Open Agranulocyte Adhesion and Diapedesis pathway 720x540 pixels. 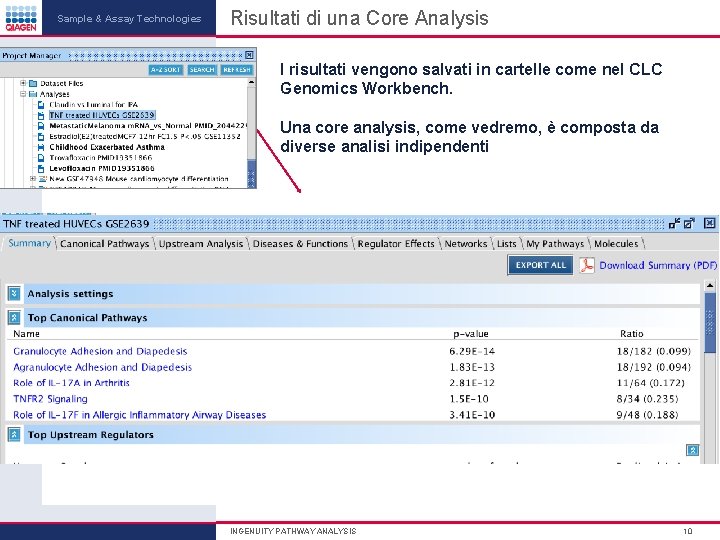[x=102, y=367]
